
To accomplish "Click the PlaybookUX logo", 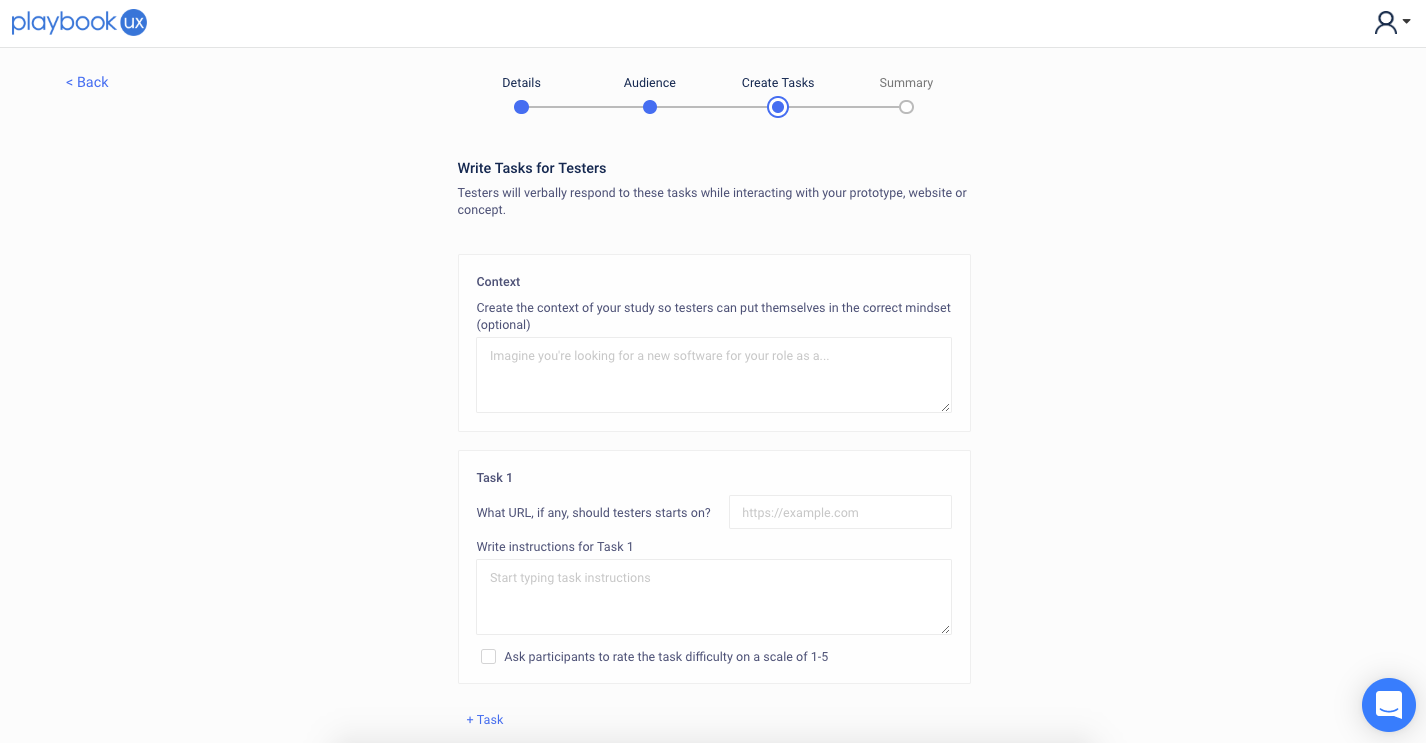I will coord(79,23).
